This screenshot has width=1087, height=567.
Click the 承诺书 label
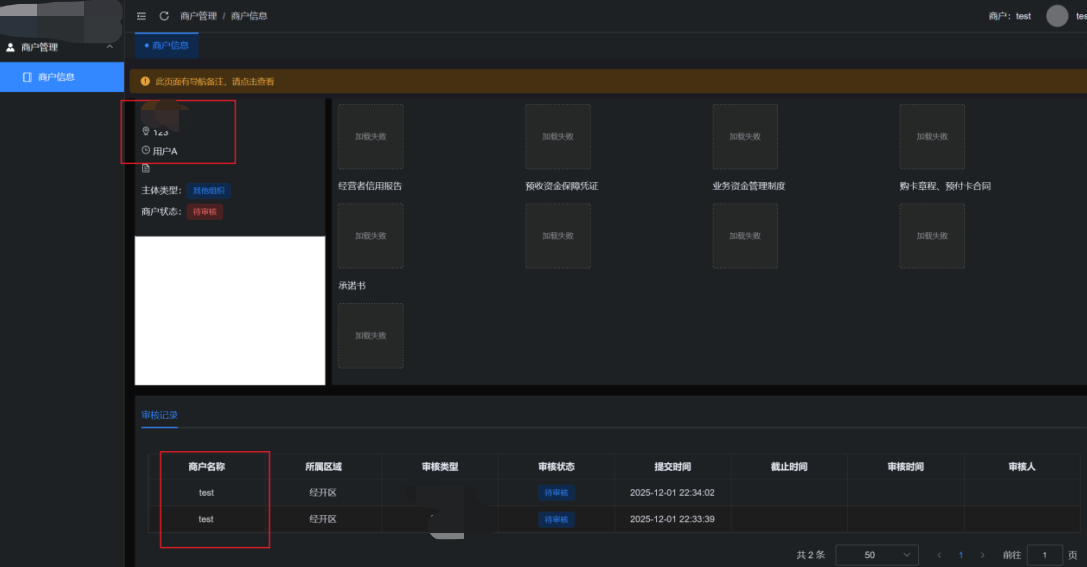(351, 286)
